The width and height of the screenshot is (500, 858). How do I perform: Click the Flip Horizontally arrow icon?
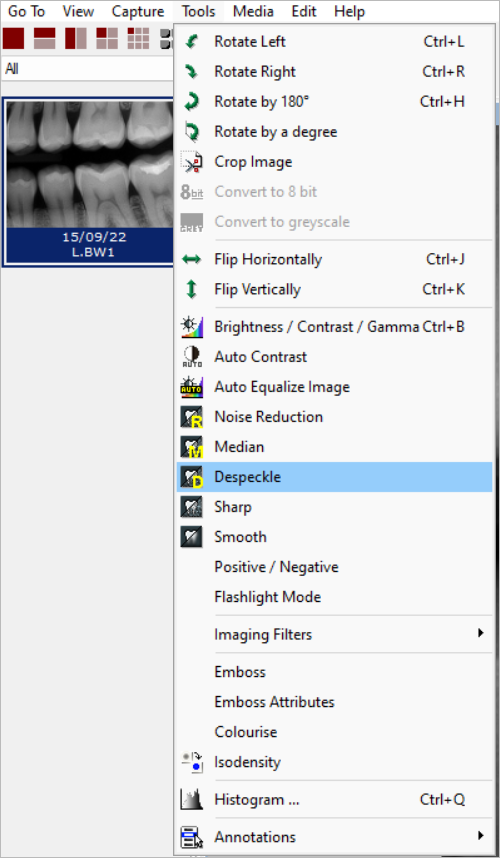tap(191, 259)
